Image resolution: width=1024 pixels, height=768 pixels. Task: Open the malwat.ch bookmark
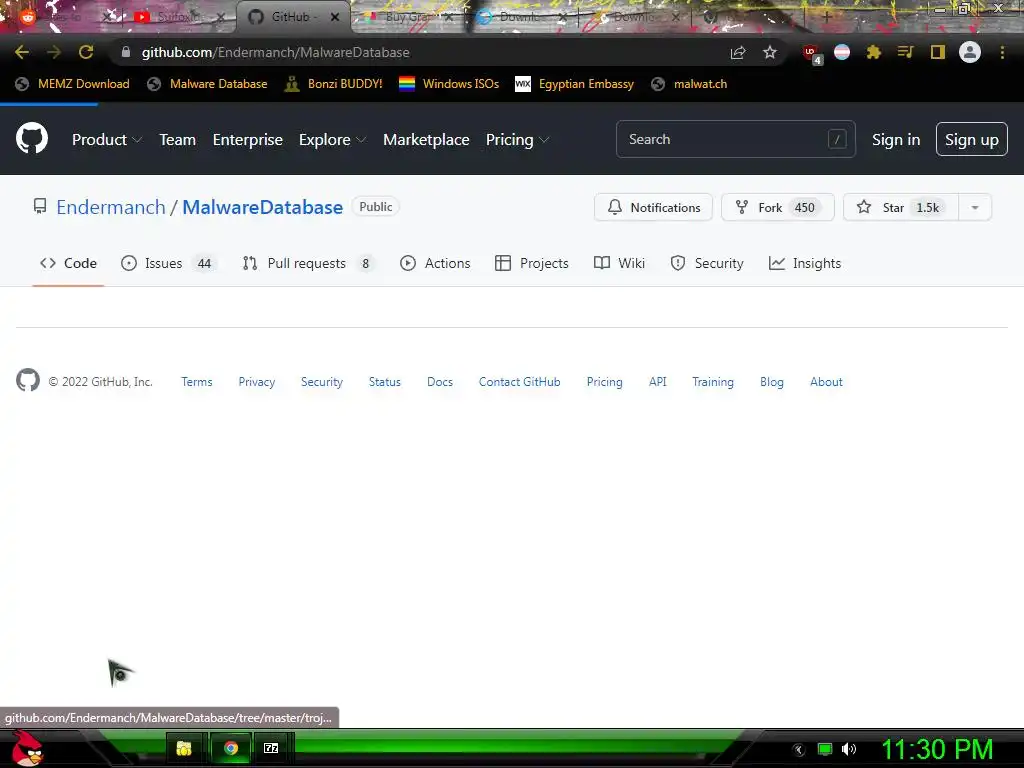pos(689,84)
